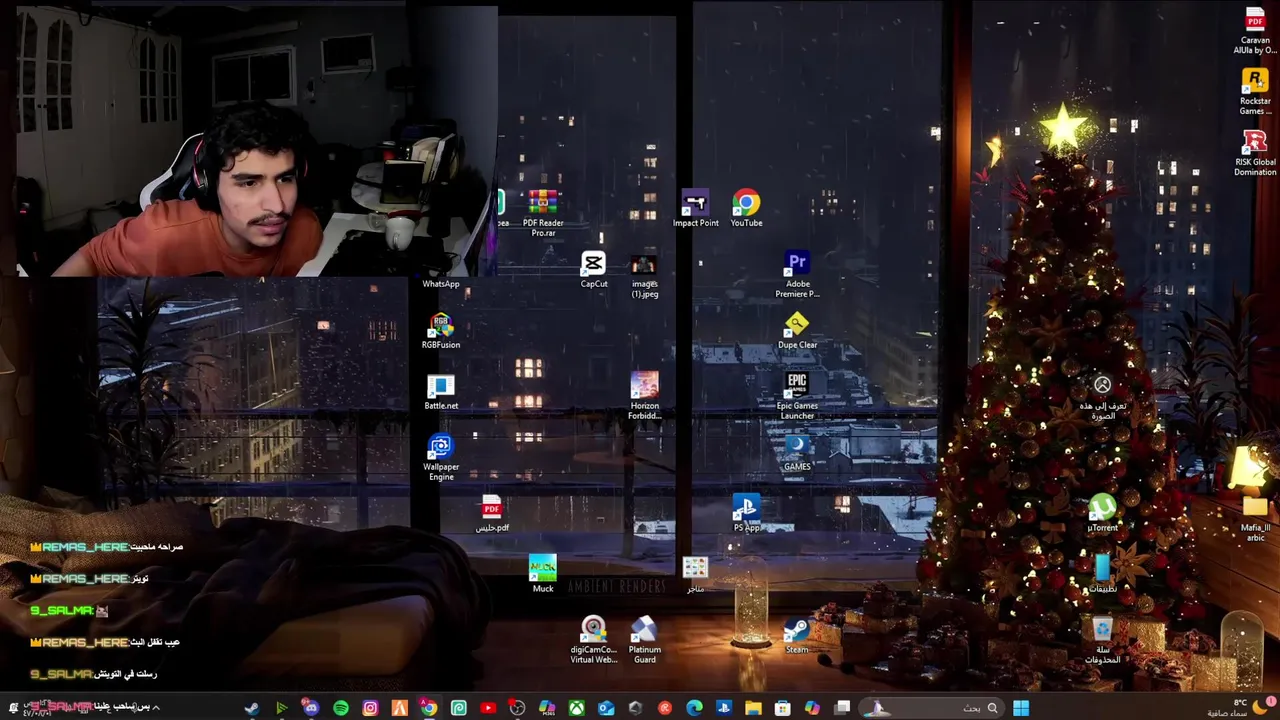Launch µTorrent from desktop
Viewport: 1280px width, 720px height.
coord(1102,514)
